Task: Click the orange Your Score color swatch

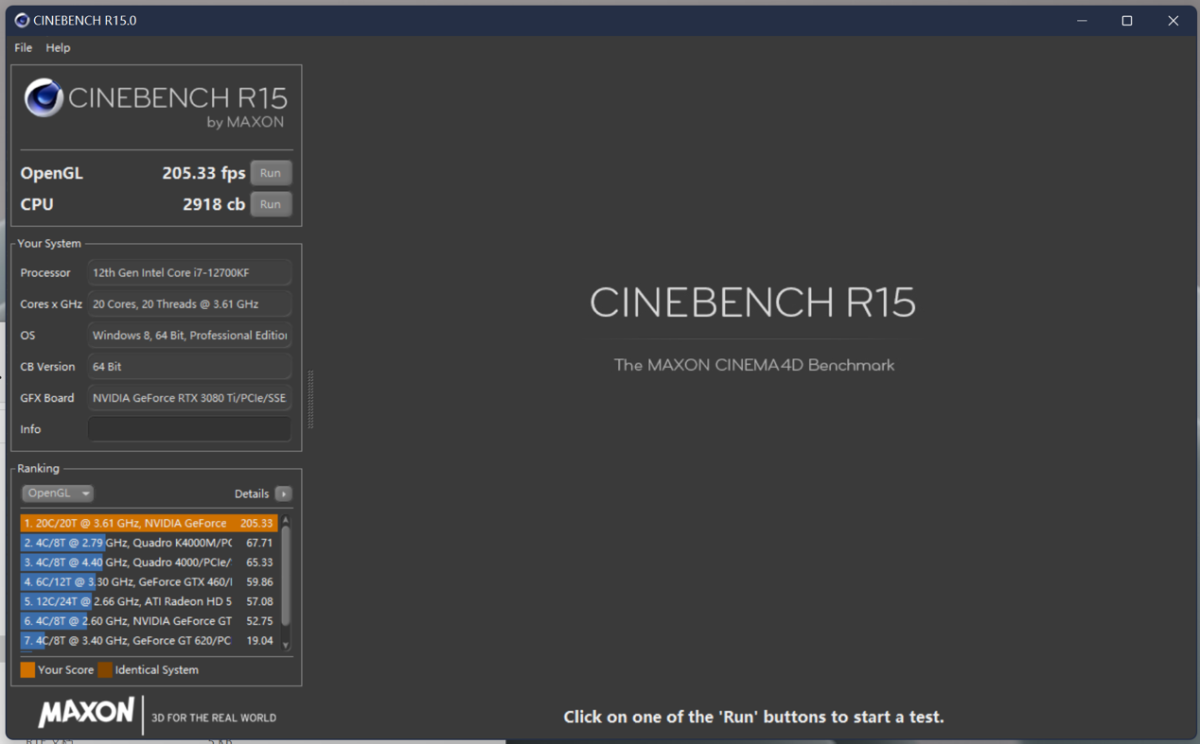Action: coord(27,670)
